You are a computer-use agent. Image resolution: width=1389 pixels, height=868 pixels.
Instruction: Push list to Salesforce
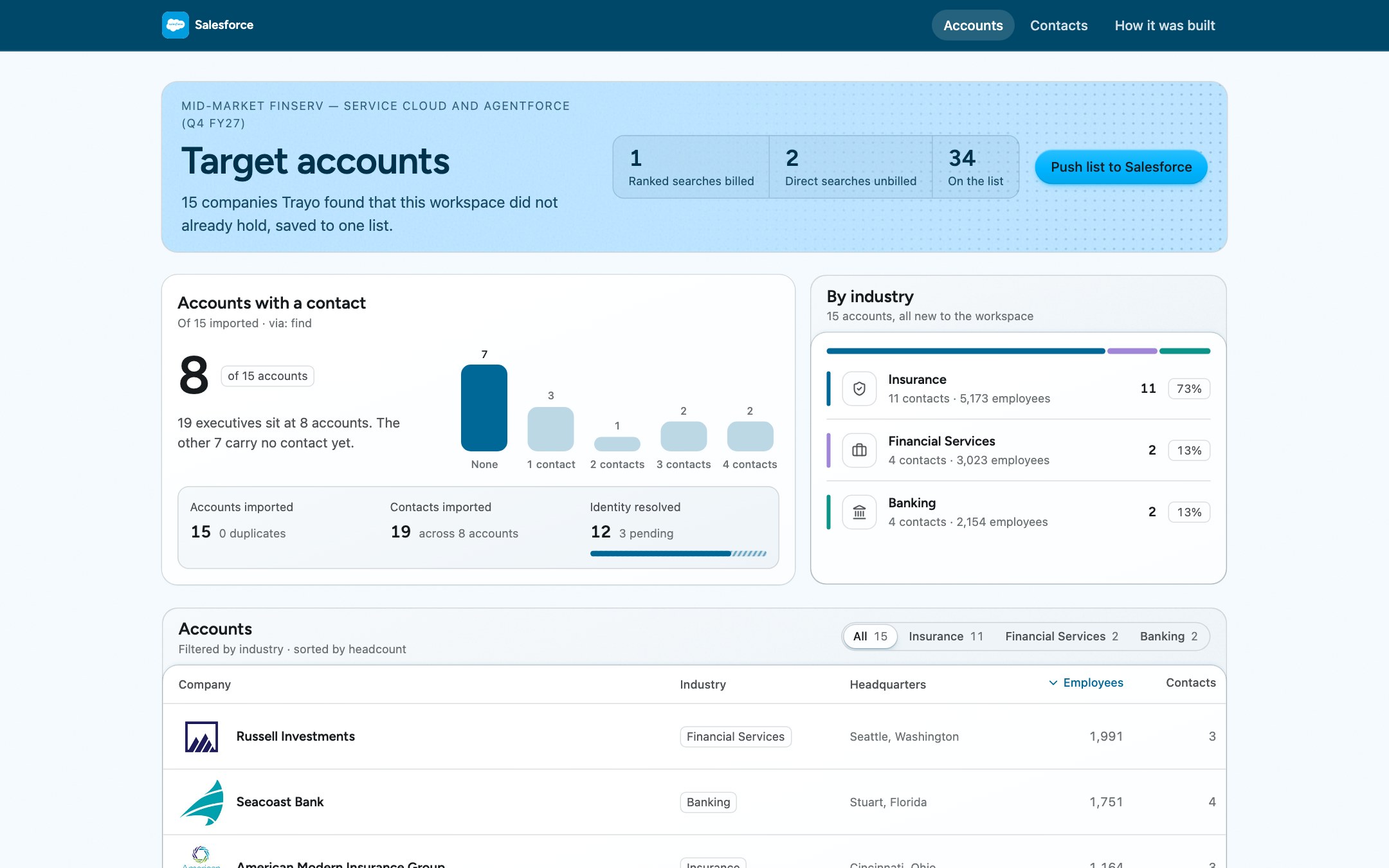click(x=1121, y=167)
